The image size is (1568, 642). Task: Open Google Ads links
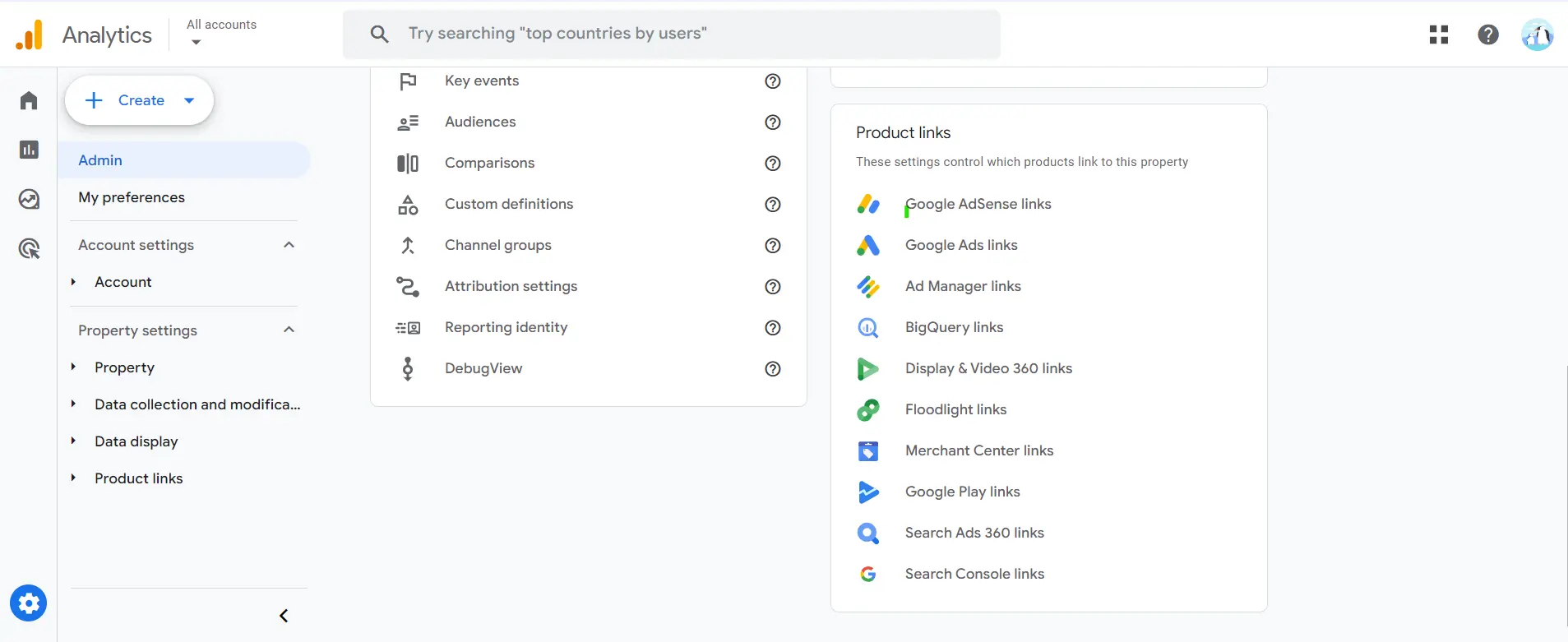(961, 245)
